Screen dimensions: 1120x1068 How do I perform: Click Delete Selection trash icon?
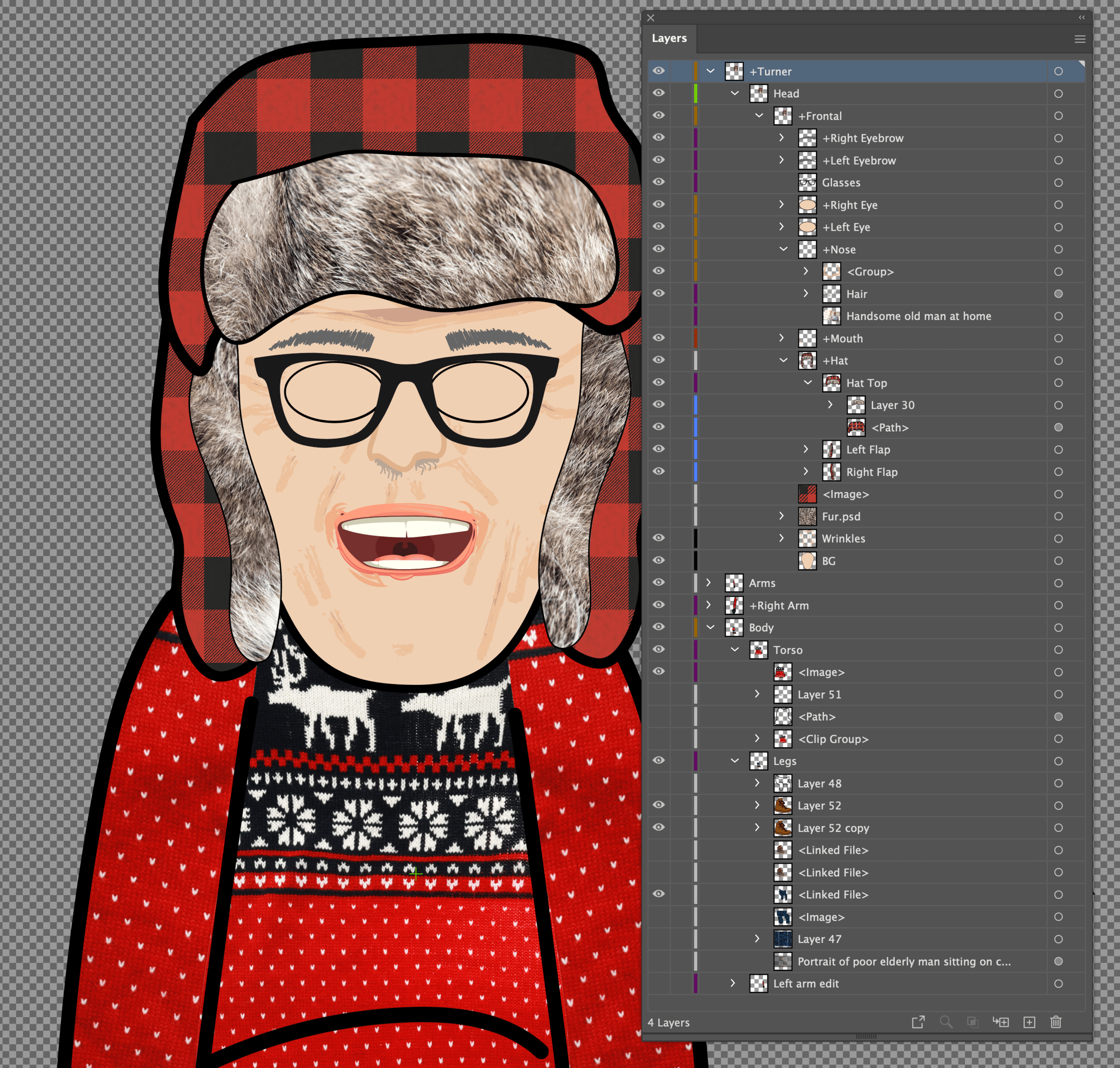tap(1055, 1022)
